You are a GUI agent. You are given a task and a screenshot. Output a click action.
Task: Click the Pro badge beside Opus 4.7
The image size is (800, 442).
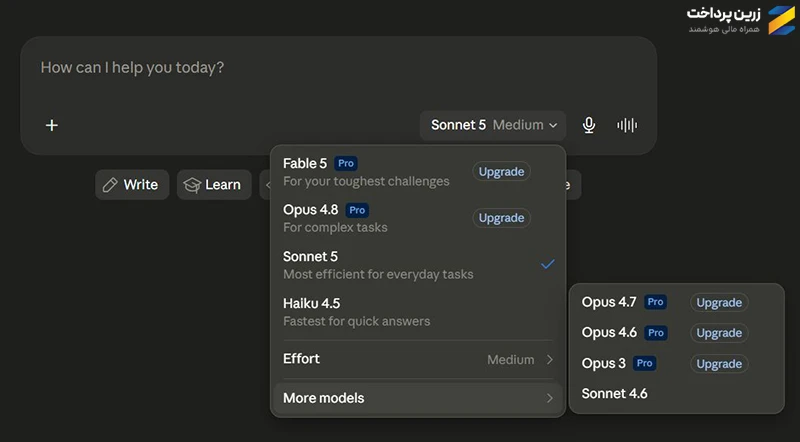tap(656, 302)
